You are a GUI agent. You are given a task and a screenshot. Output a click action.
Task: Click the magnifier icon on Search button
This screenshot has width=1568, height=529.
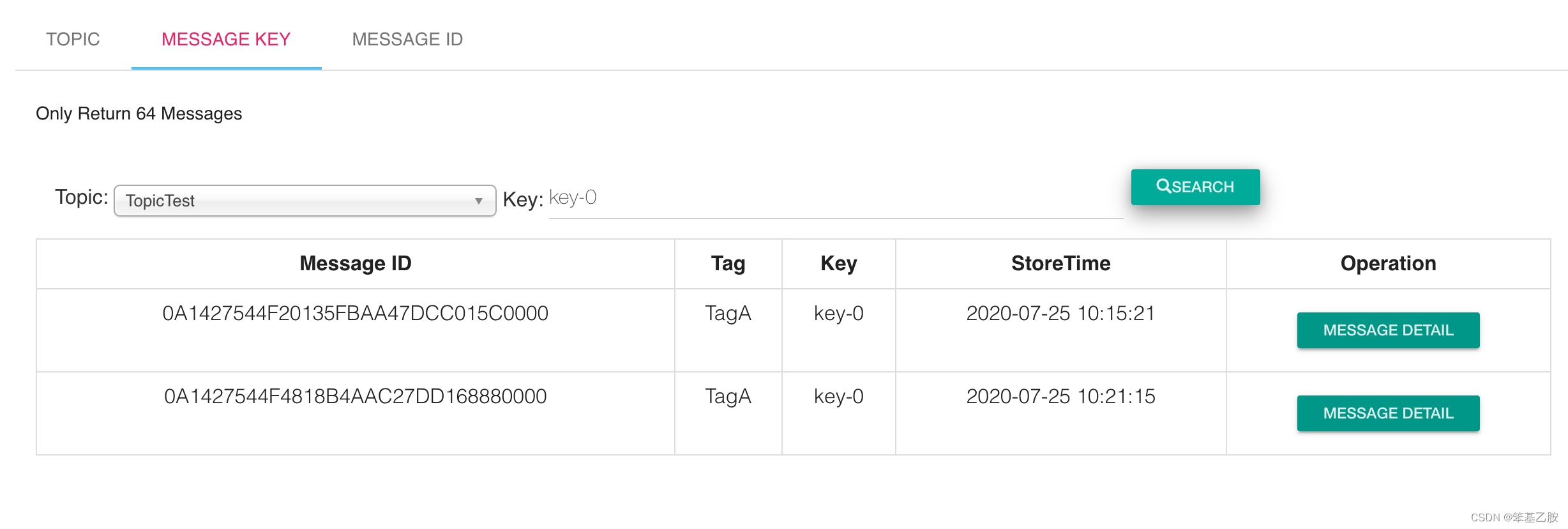pyautogui.click(x=1163, y=186)
